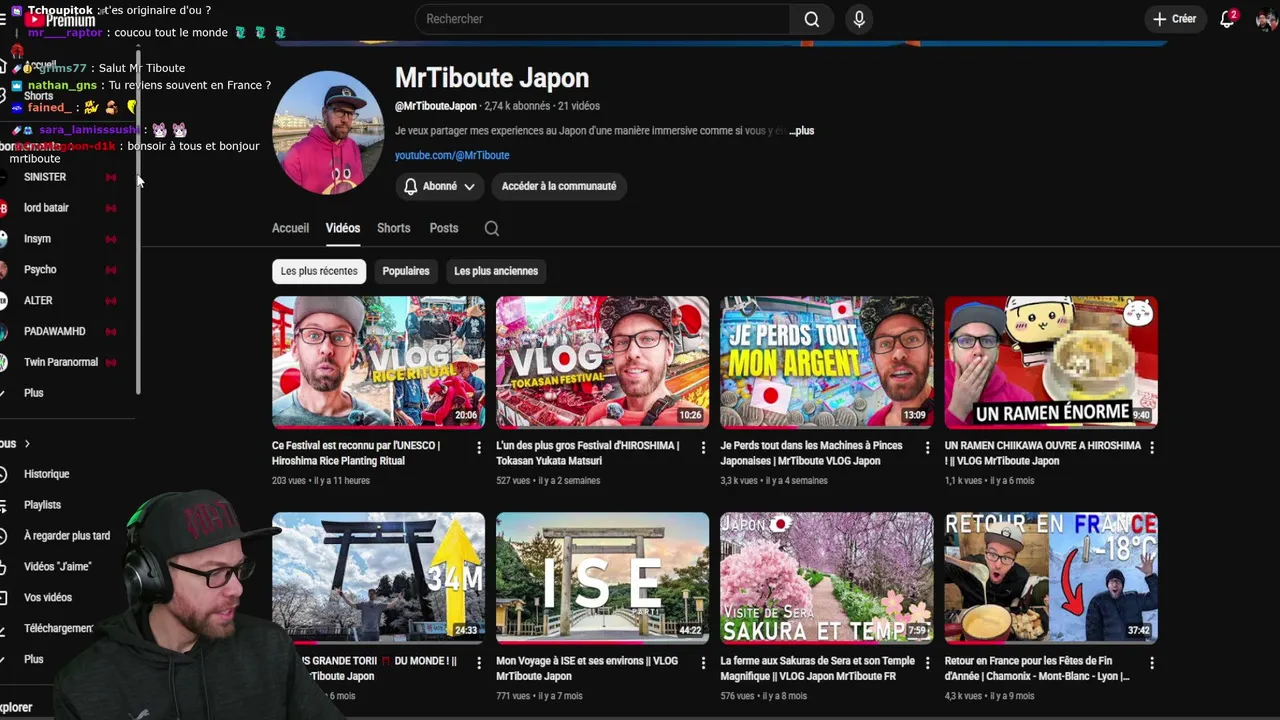Click the channel search magnifier icon
Image resolution: width=1280 pixels, height=720 pixels.
pos(491,228)
